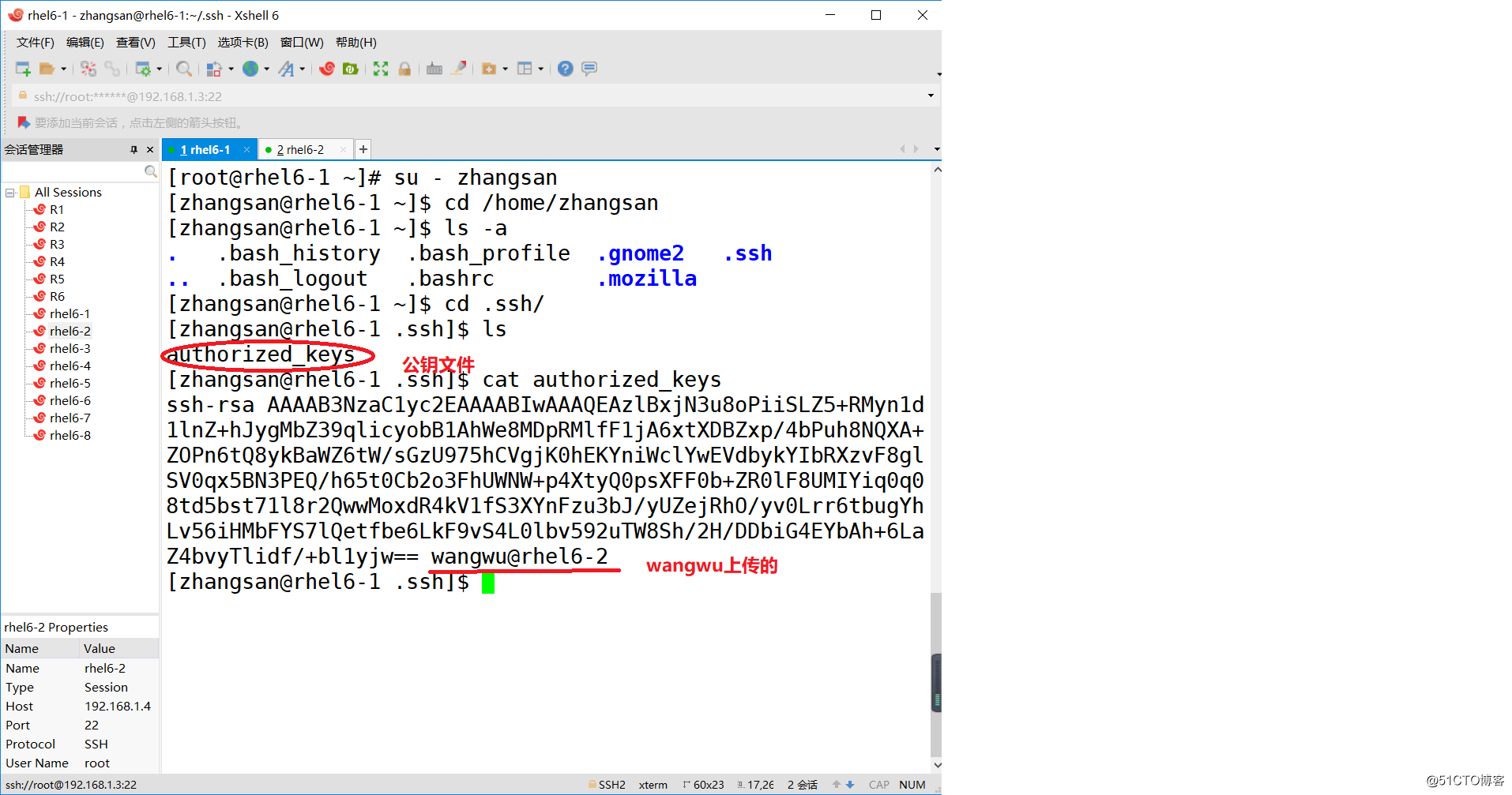Click the ssh address bar field

[x=474, y=96]
